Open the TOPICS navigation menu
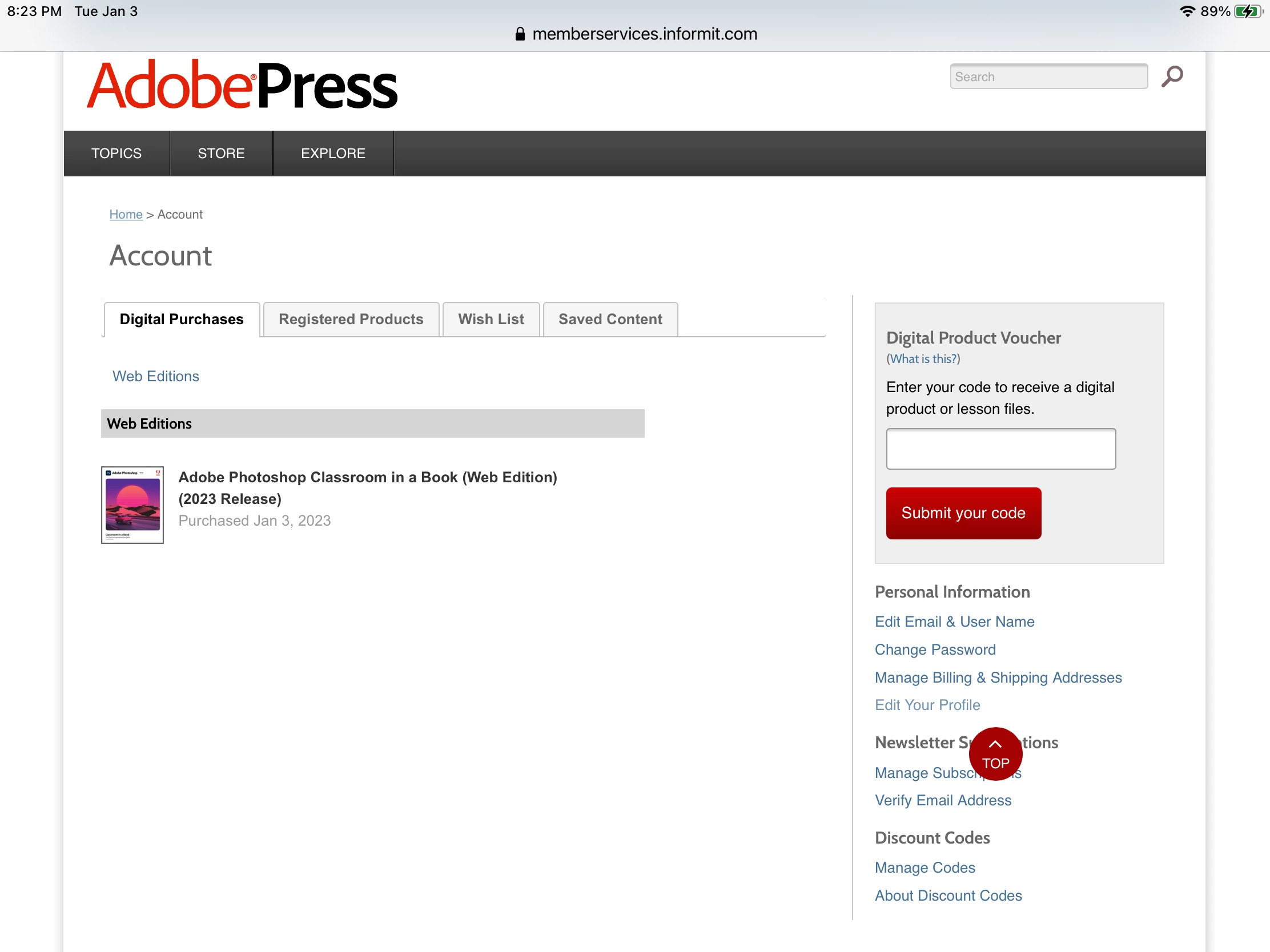The height and width of the screenshot is (952, 1270). point(116,153)
